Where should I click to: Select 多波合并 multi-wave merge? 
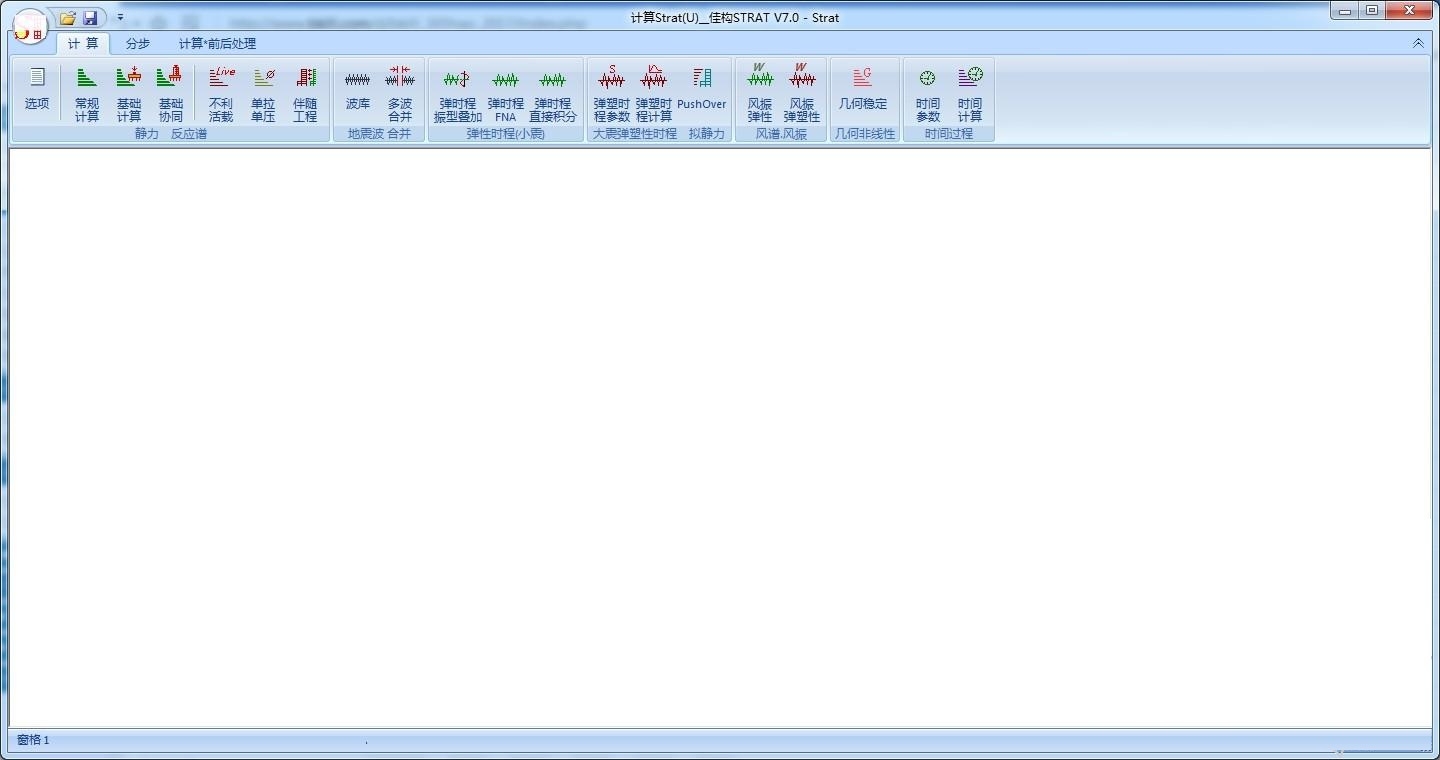(400, 92)
